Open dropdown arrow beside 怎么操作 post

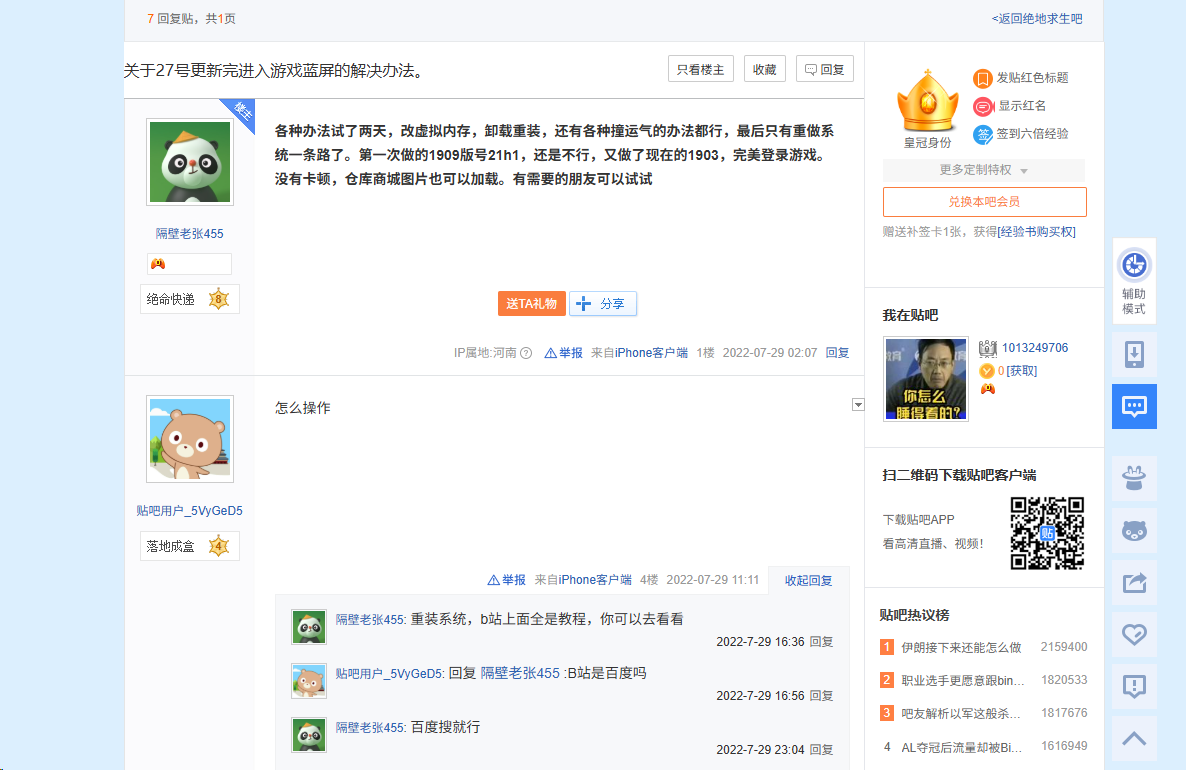coord(857,405)
